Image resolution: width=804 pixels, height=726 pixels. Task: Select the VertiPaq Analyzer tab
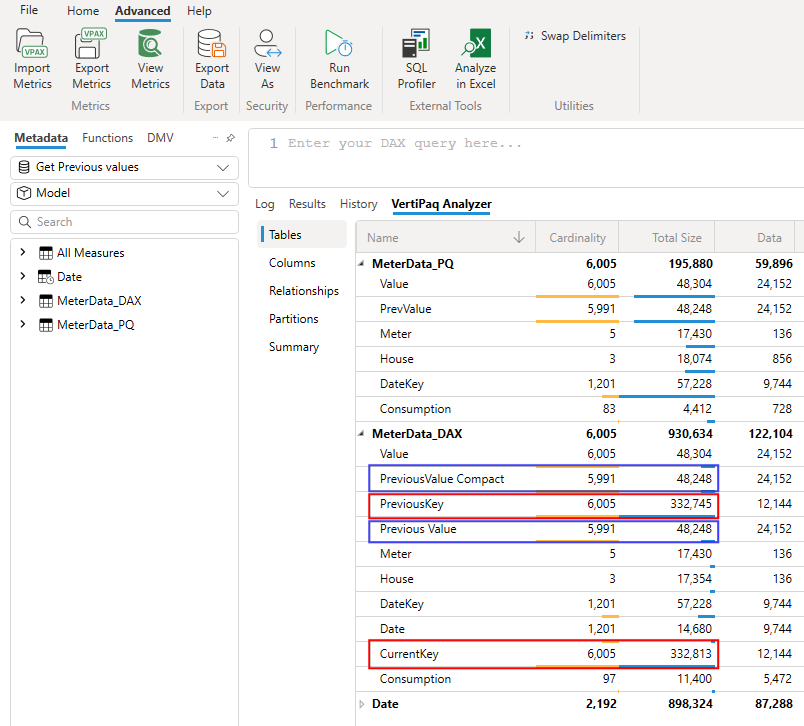441,204
